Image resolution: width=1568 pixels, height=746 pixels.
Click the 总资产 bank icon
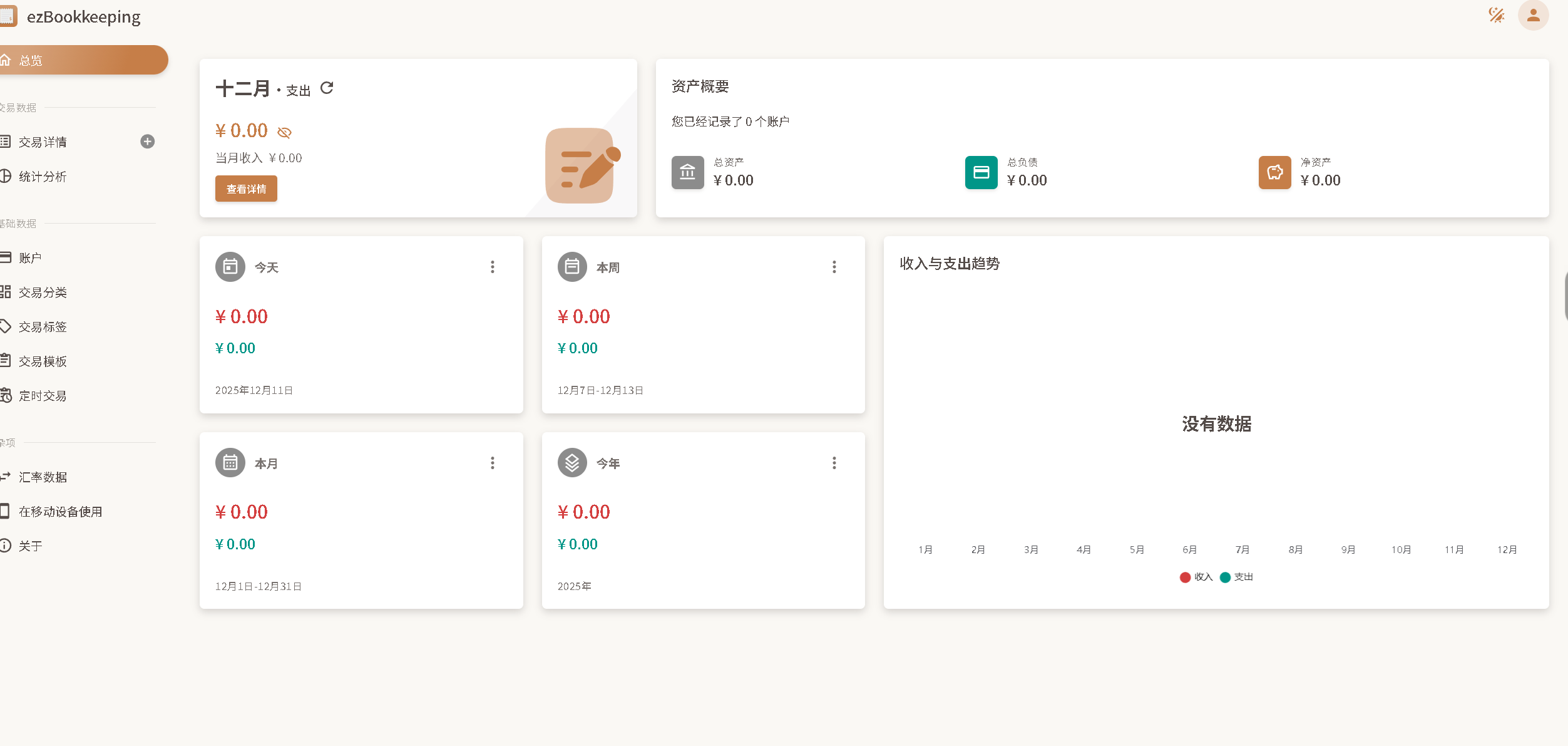[687, 172]
